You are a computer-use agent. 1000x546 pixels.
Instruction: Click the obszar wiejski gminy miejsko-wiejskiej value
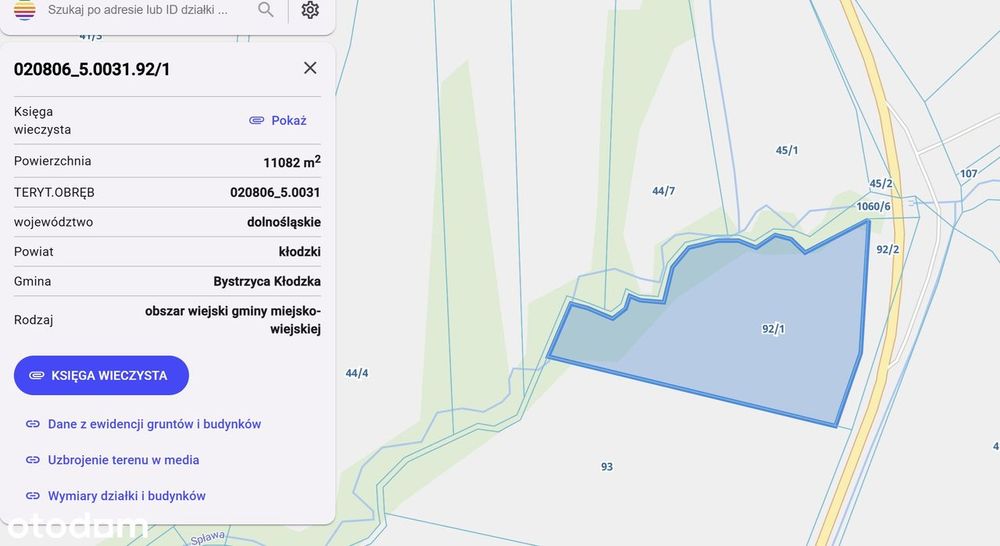point(233,320)
